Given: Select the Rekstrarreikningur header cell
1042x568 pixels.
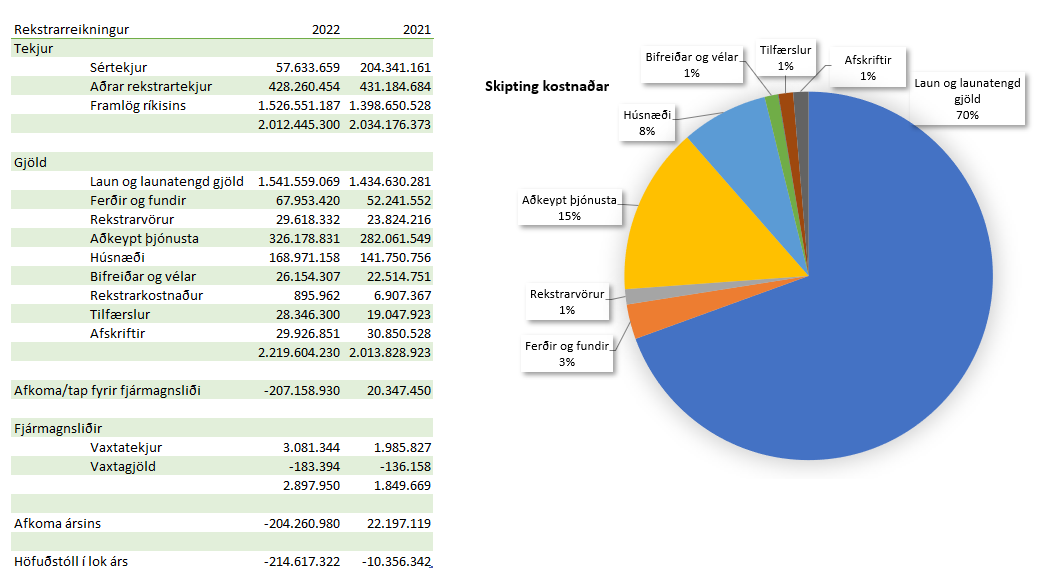Looking at the screenshot, I should 71,29.
